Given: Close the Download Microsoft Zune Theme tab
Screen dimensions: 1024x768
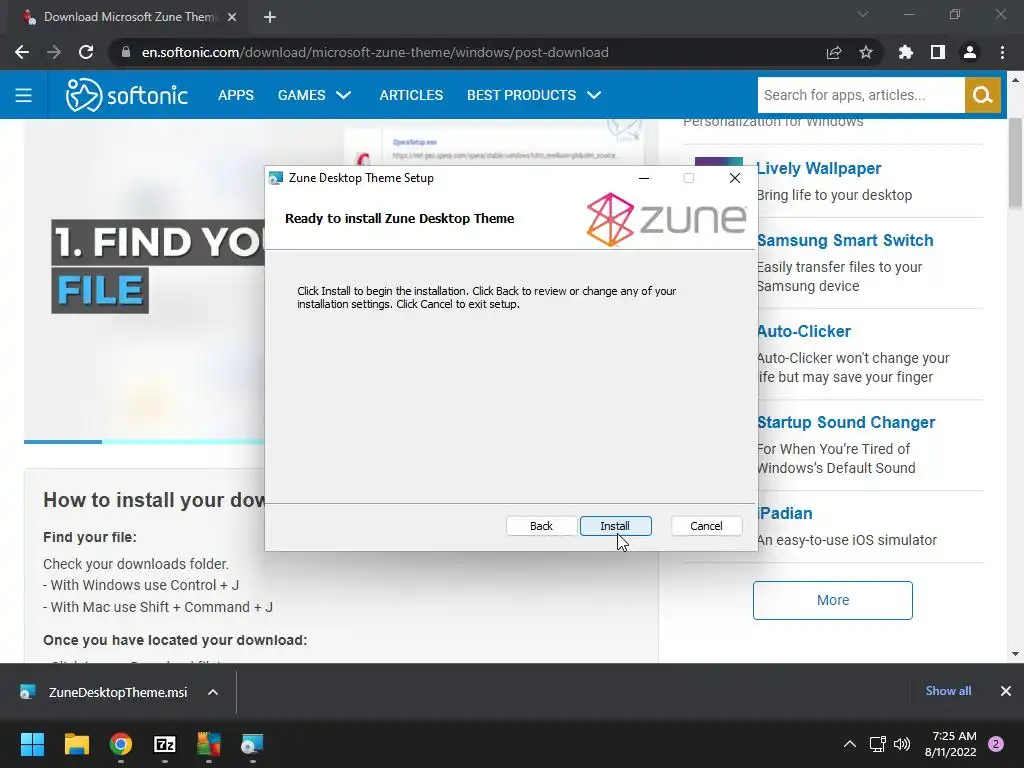Looking at the screenshot, I should (232, 17).
